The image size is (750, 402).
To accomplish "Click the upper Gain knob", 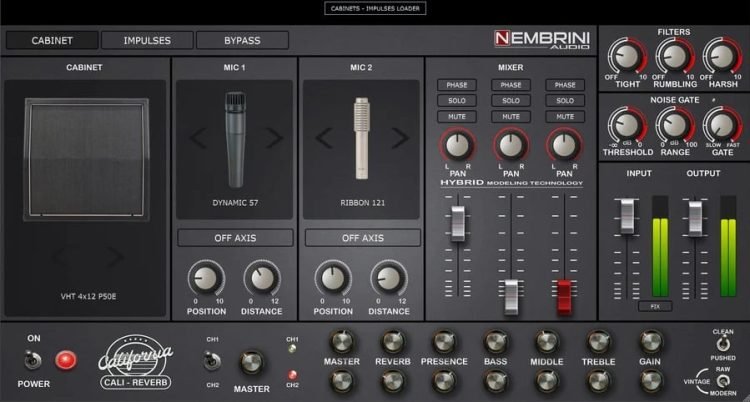I will pyautogui.click(x=651, y=341).
